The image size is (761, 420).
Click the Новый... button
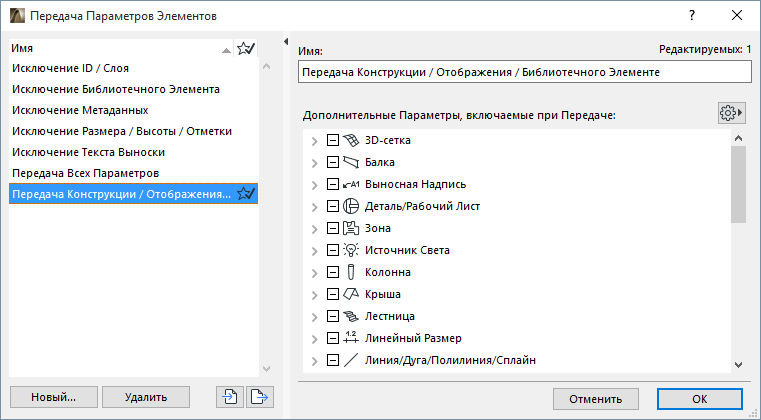pyautogui.click(x=53, y=397)
